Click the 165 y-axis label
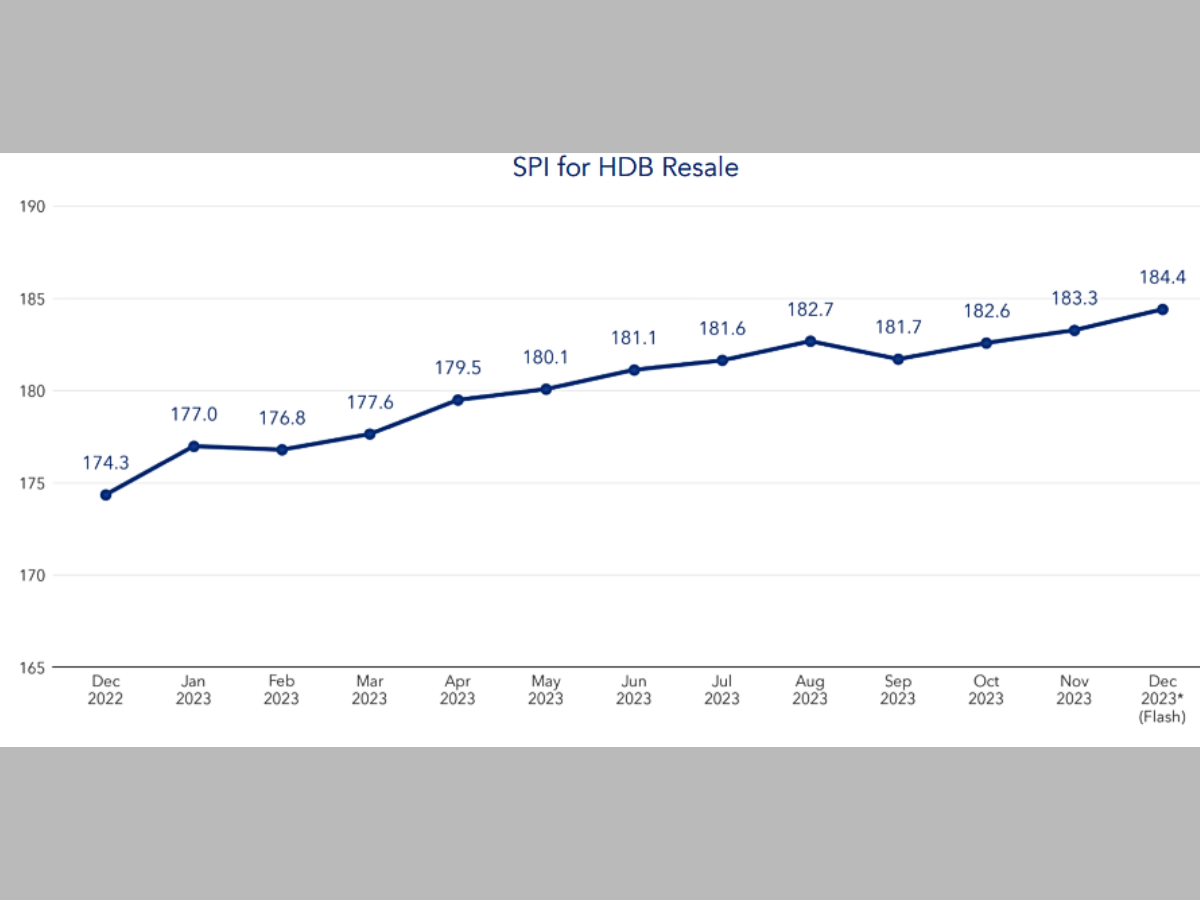The width and height of the screenshot is (1200, 900). pyautogui.click(x=33, y=667)
